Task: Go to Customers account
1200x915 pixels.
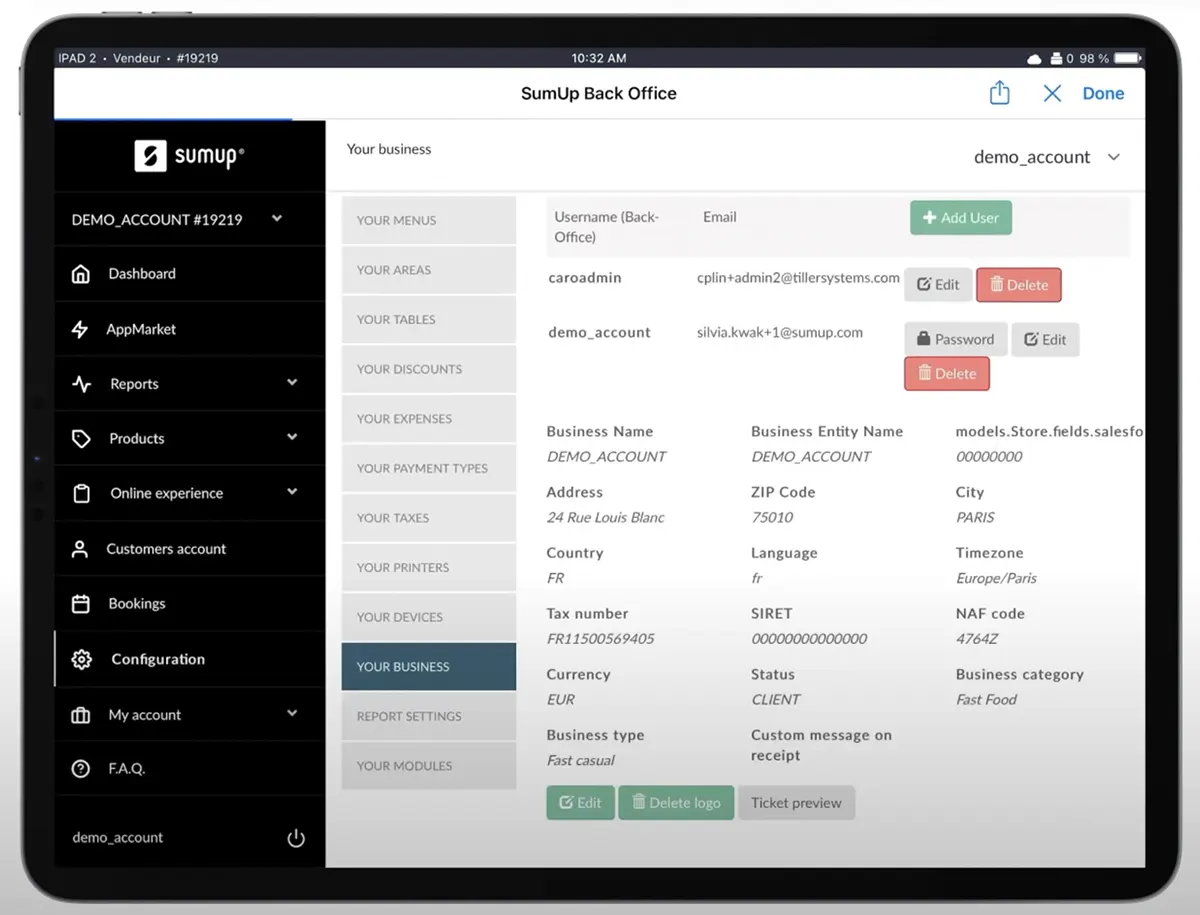Action: click(189, 549)
